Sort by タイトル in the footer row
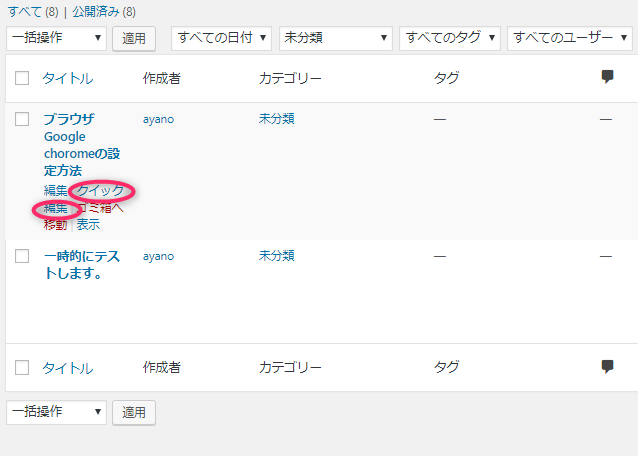638x456 pixels. (68, 368)
